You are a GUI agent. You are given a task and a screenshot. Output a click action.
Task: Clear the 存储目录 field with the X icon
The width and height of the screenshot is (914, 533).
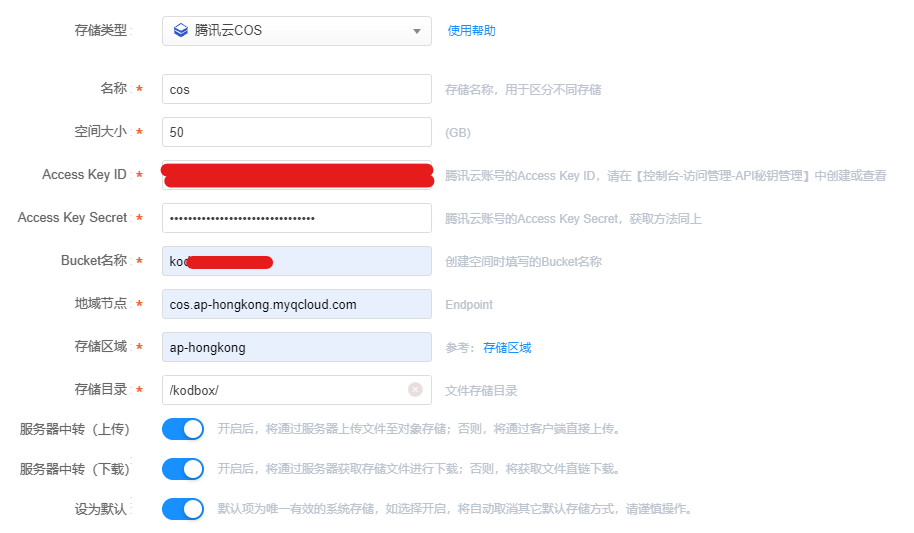pos(415,390)
